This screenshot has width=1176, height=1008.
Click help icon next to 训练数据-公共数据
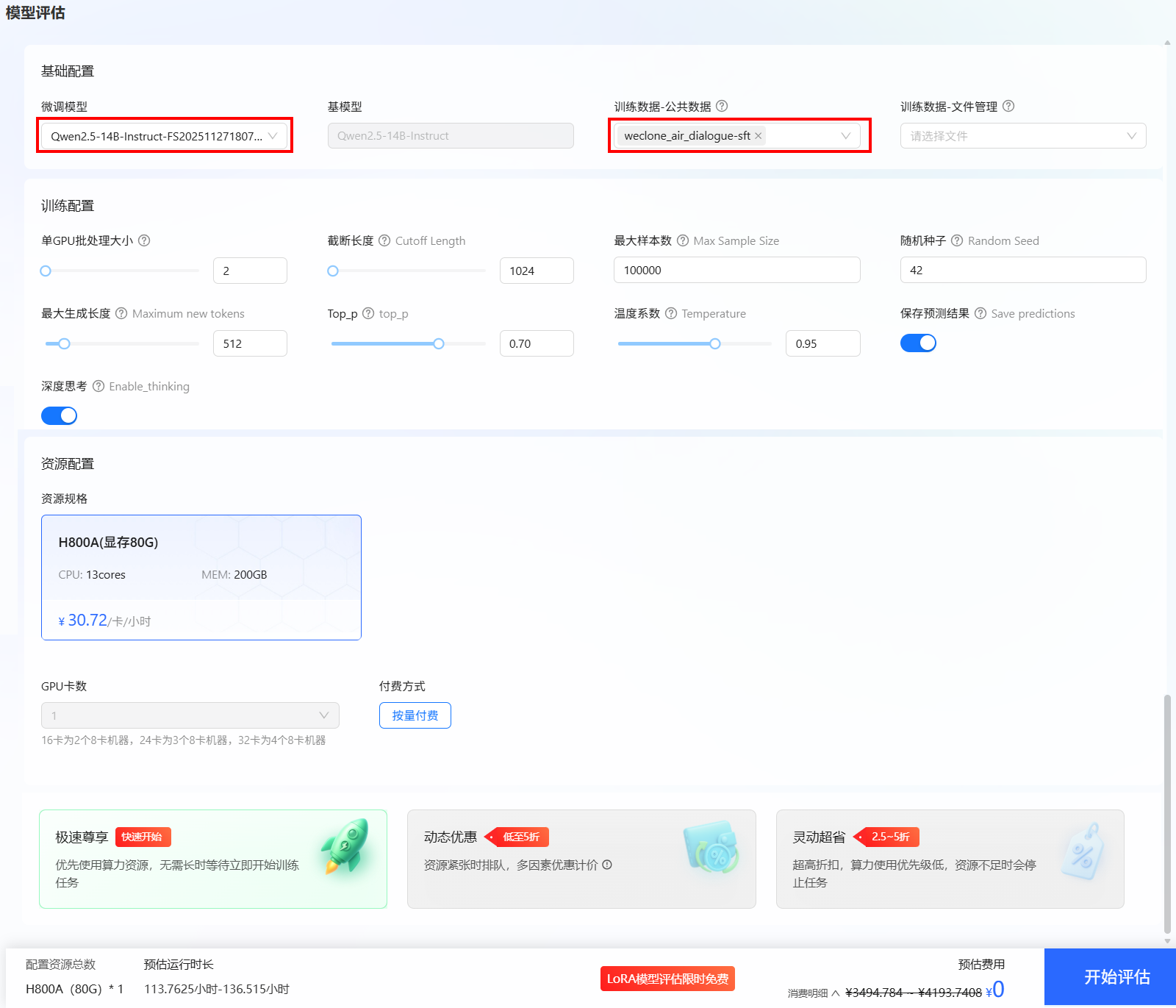click(x=722, y=106)
